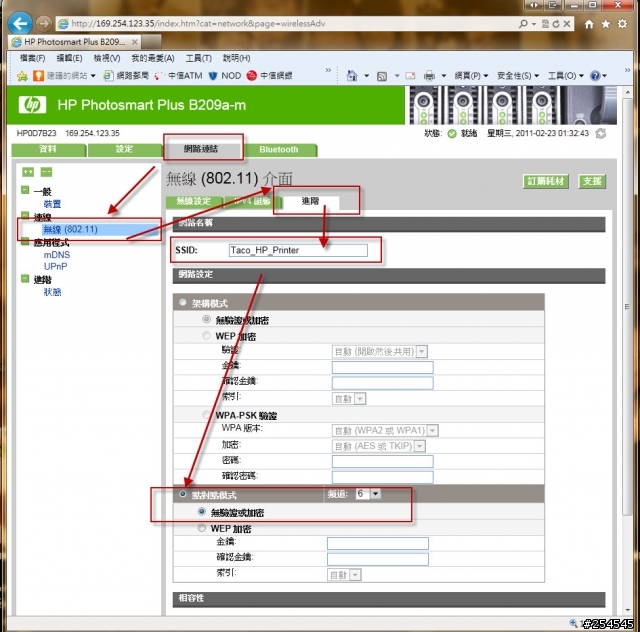Click the RSS feeds icon in command bar
Image resolution: width=640 pixels, height=632 pixels.
coord(382,76)
